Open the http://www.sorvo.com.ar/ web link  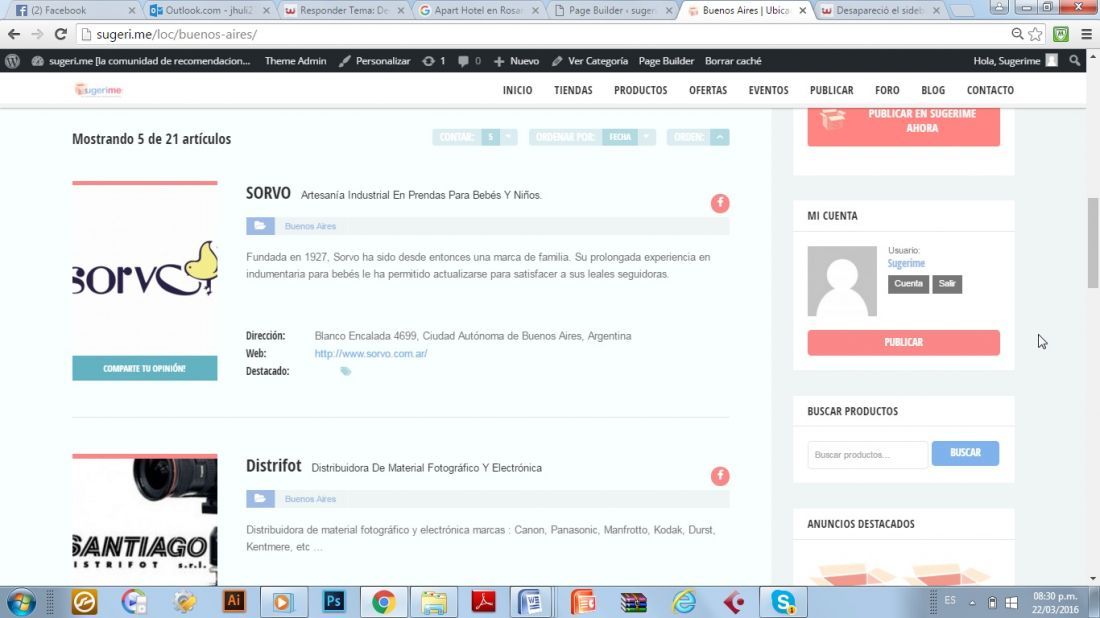click(370, 354)
